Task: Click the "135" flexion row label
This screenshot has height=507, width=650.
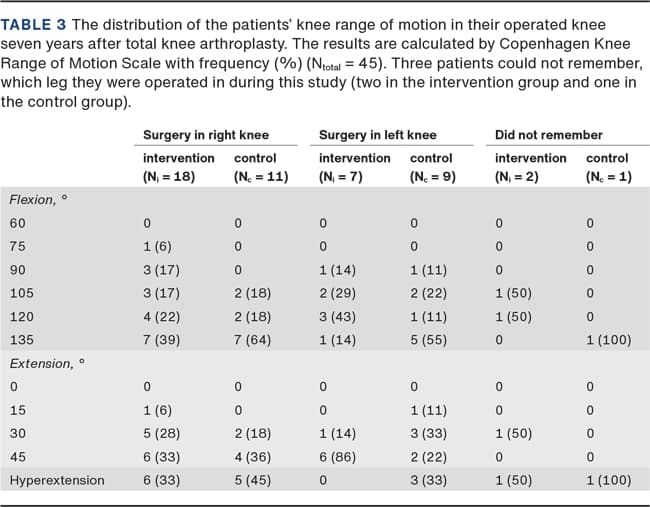Action: [x=19, y=340]
